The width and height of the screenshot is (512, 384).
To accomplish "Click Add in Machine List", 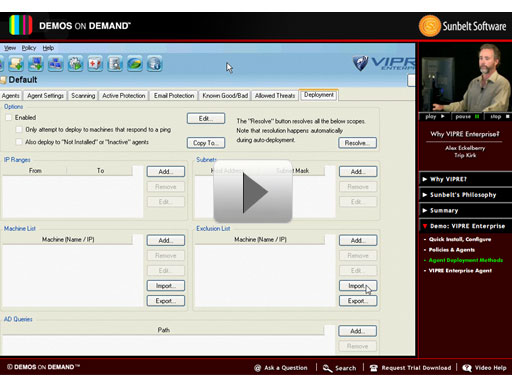I will tap(166, 240).
